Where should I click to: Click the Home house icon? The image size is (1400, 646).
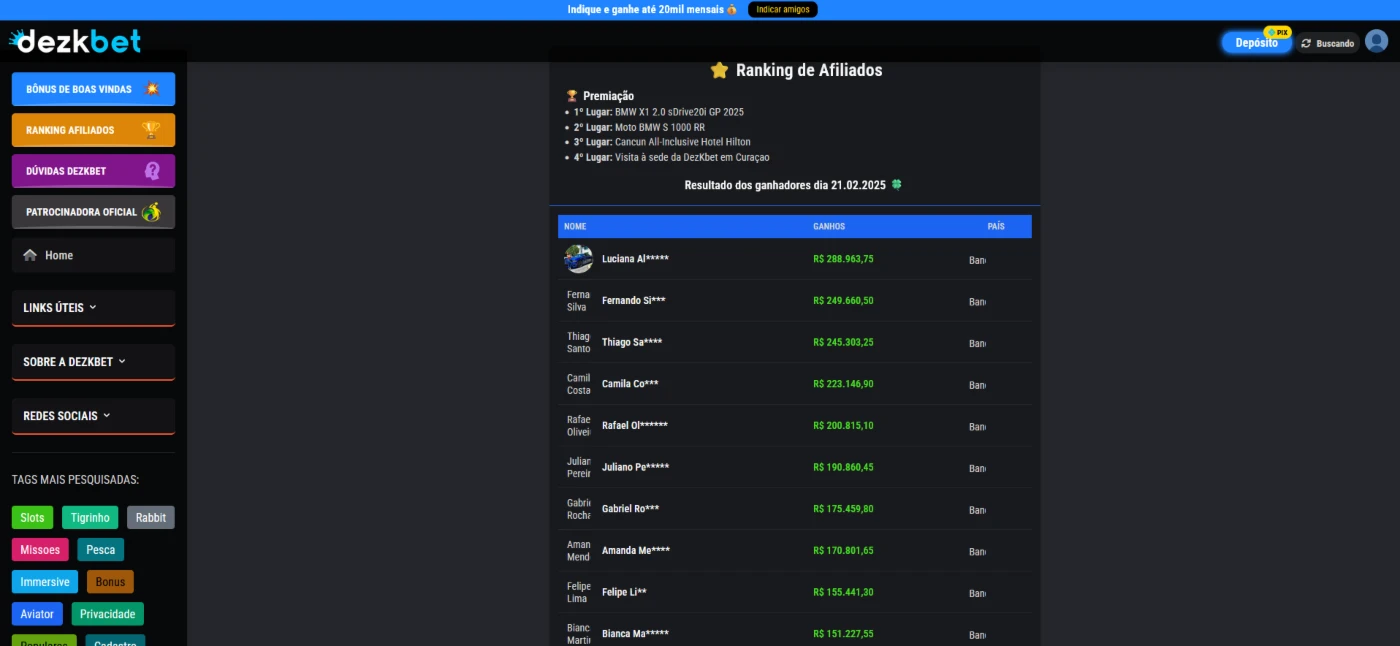[x=30, y=255]
